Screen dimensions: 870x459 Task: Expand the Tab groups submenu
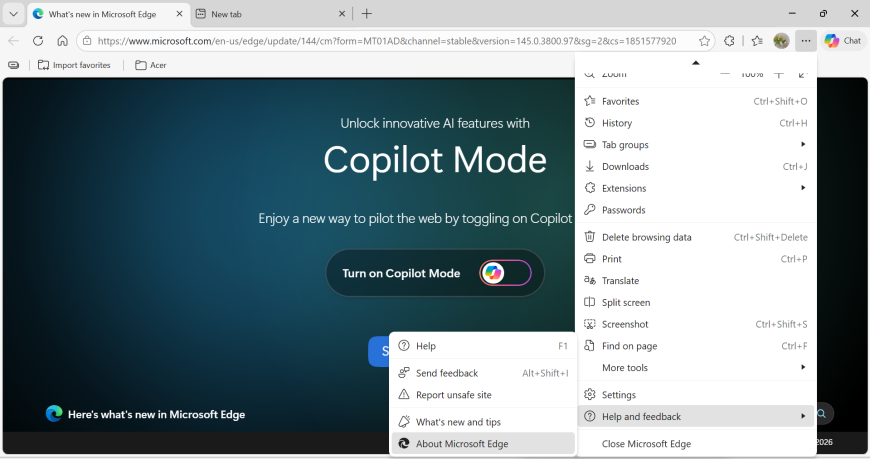pyautogui.click(x=696, y=145)
